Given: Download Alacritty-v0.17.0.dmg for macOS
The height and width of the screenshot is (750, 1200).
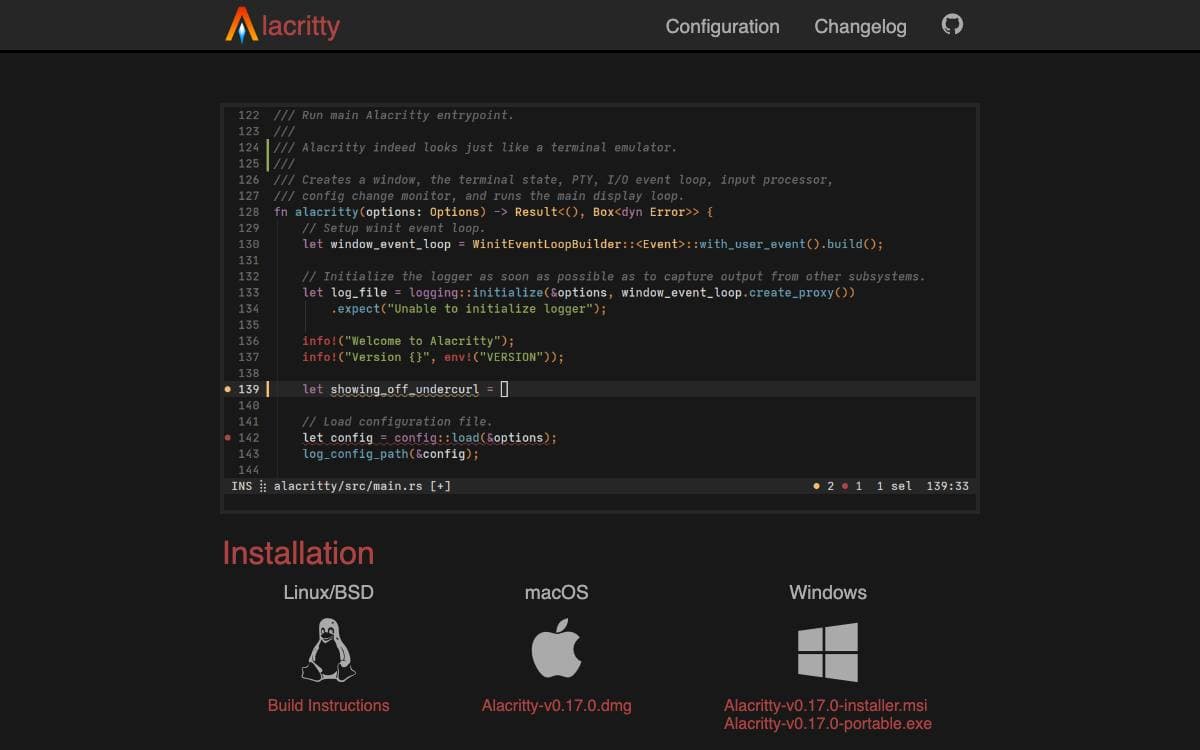Looking at the screenshot, I should 556,705.
